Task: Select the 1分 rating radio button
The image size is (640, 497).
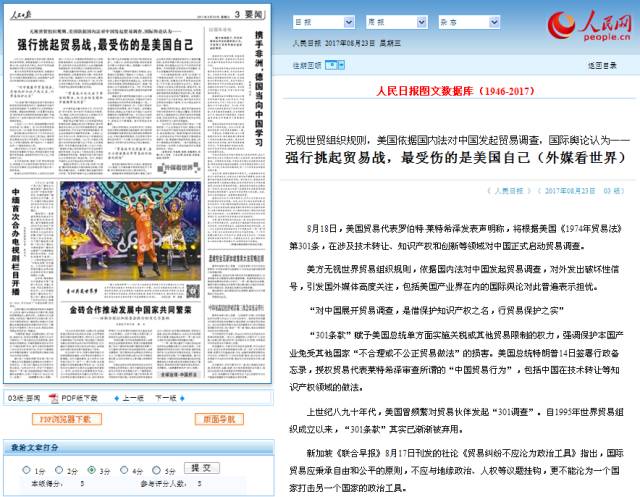Action: [27, 470]
